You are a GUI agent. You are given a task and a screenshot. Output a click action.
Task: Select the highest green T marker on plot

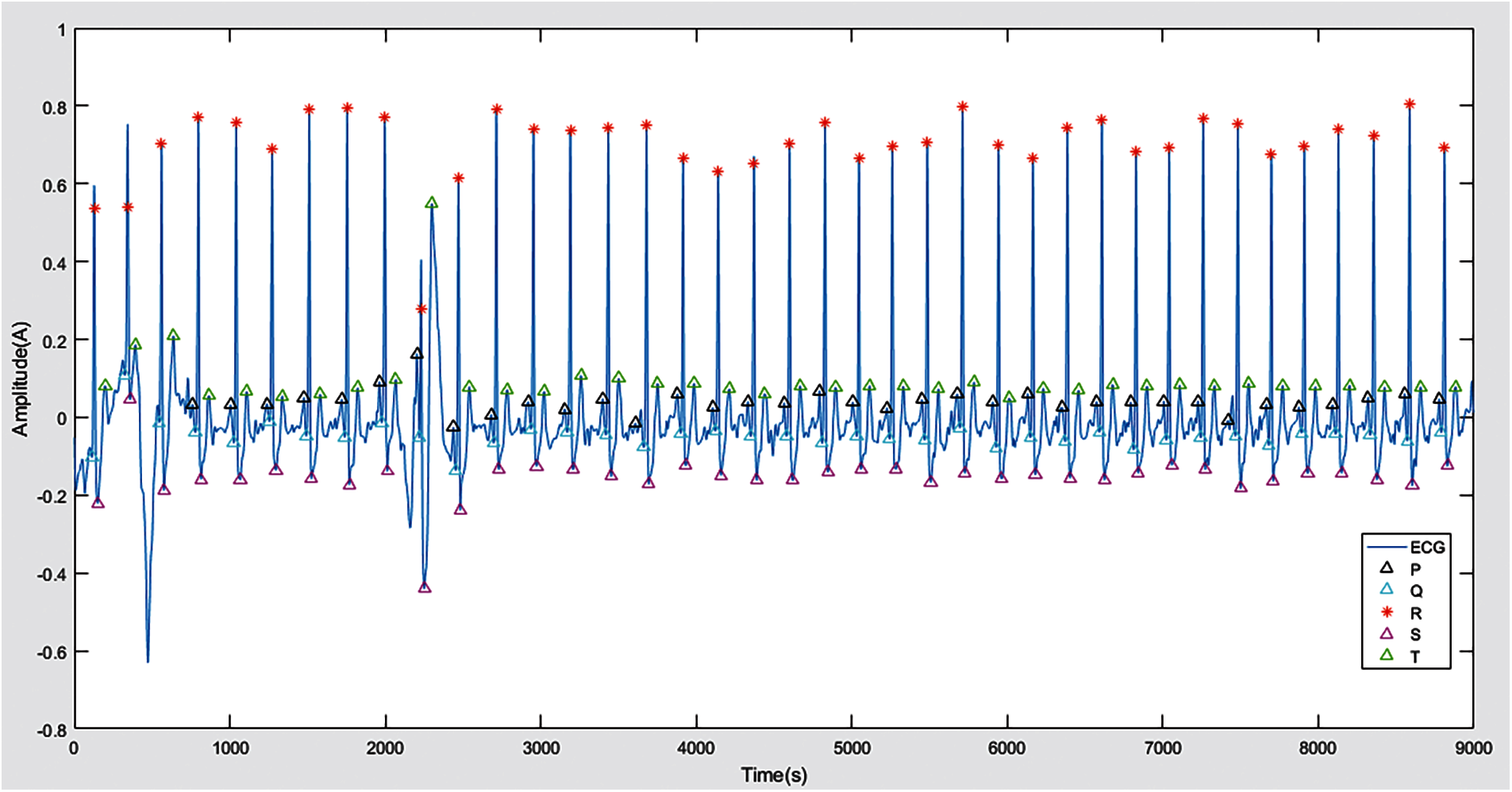tap(432, 203)
